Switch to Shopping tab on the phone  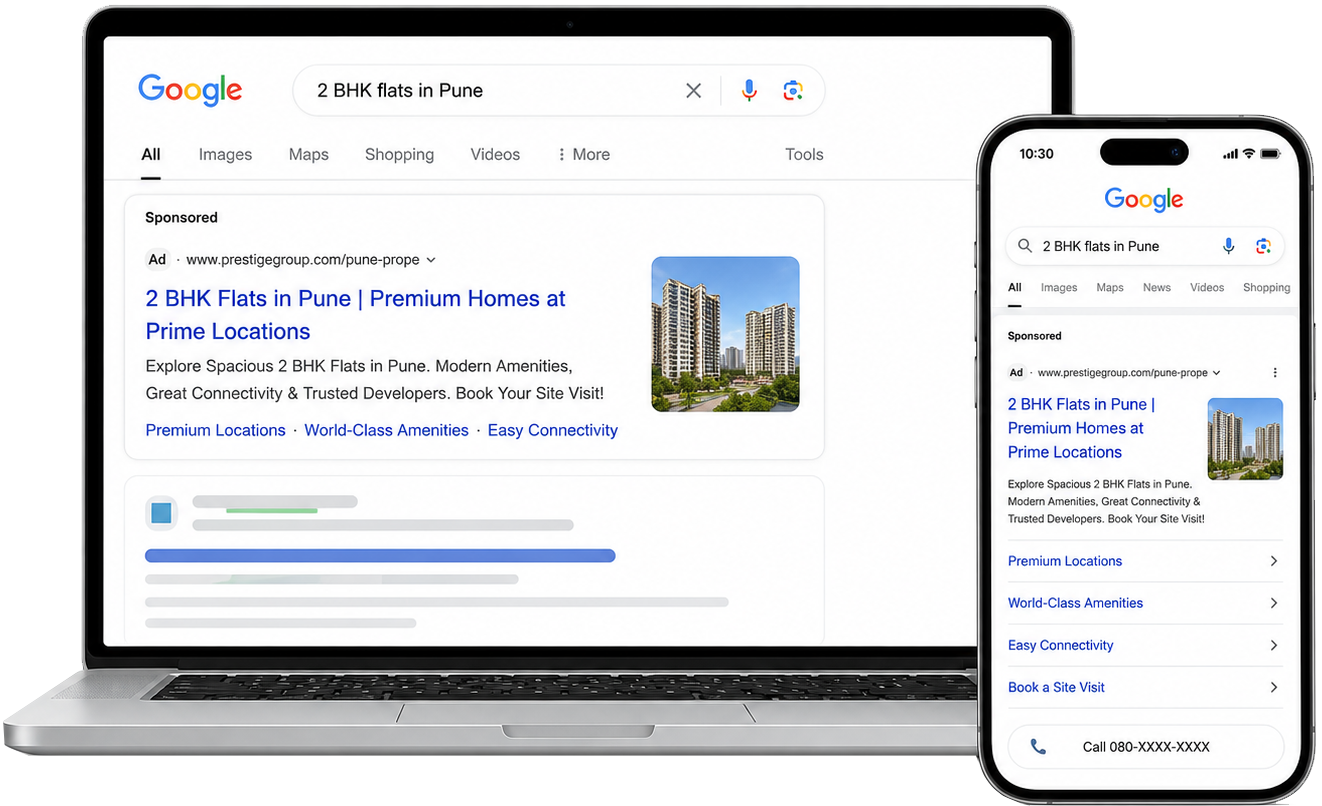[x=1267, y=288]
